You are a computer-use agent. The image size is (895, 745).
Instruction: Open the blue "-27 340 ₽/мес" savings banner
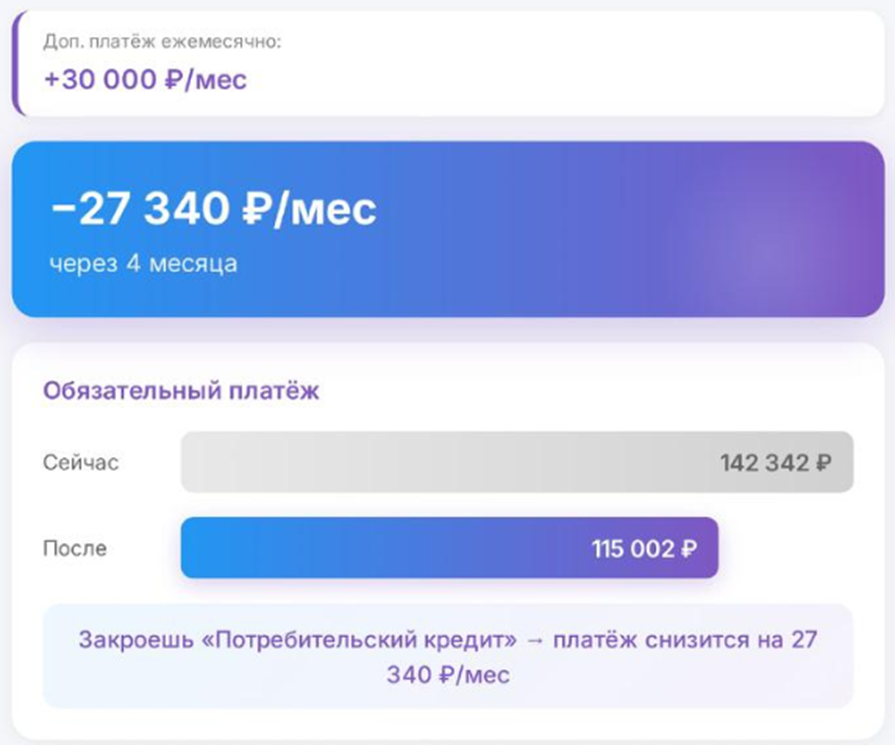click(x=447, y=225)
